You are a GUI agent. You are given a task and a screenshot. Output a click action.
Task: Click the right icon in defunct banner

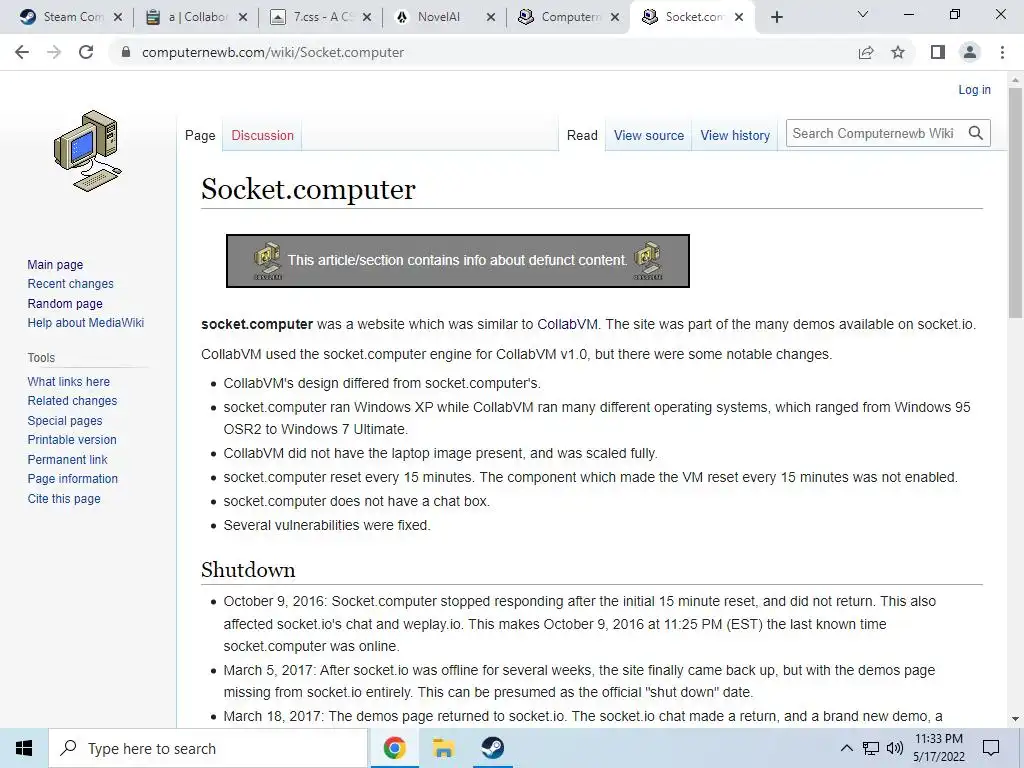click(648, 261)
